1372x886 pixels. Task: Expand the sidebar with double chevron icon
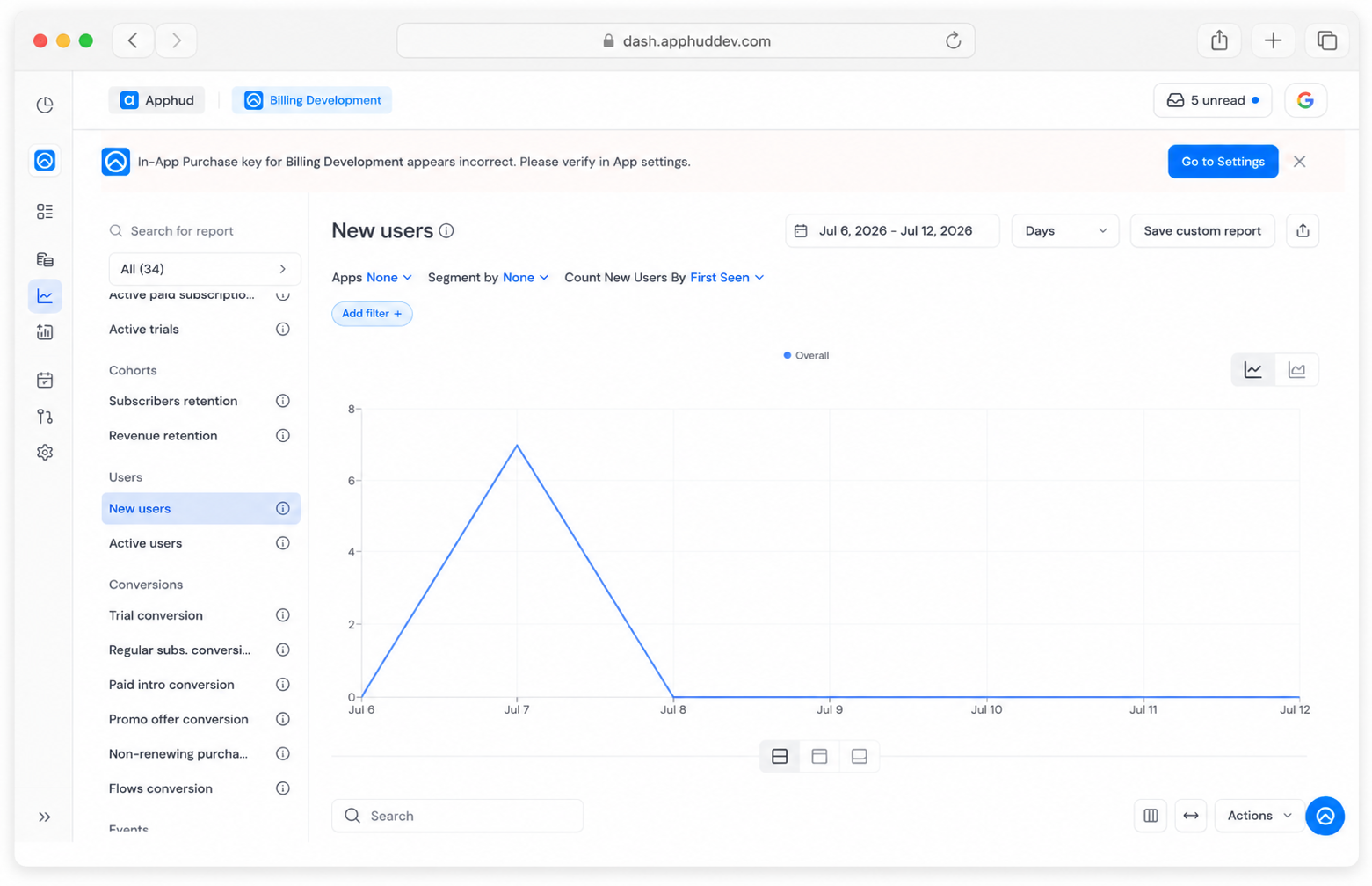pyautogui.click(x=45, y=817)
